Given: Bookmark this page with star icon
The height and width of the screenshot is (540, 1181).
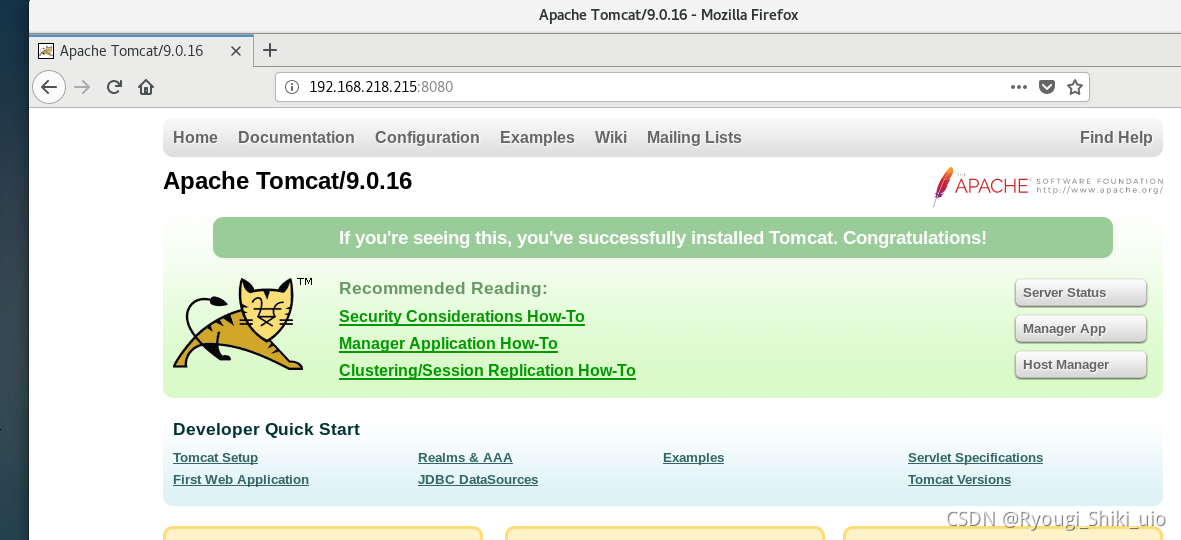Looking at the screenshot, I should coord(1075,87).
